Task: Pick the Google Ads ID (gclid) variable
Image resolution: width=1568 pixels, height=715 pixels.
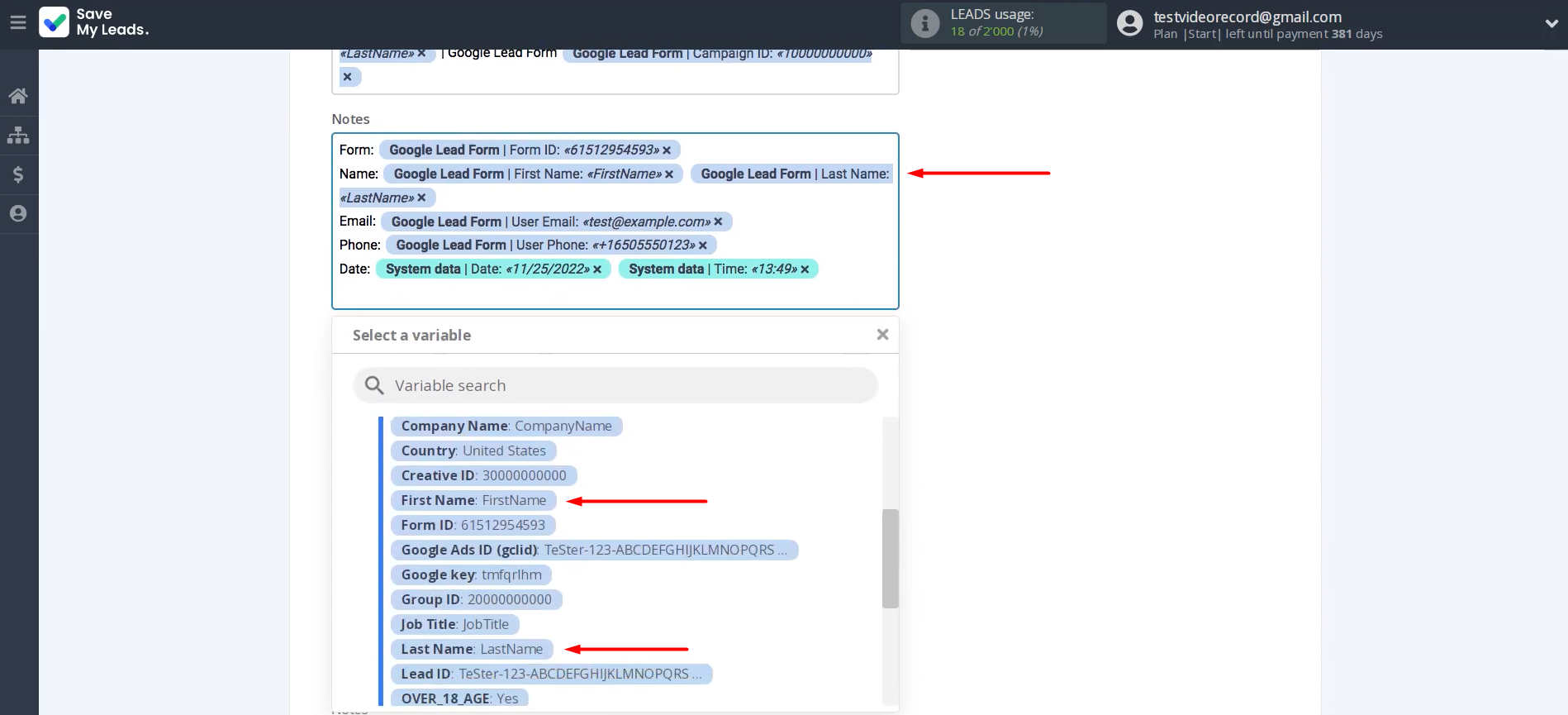Action: pyautogui.click(x=593, y=551)
